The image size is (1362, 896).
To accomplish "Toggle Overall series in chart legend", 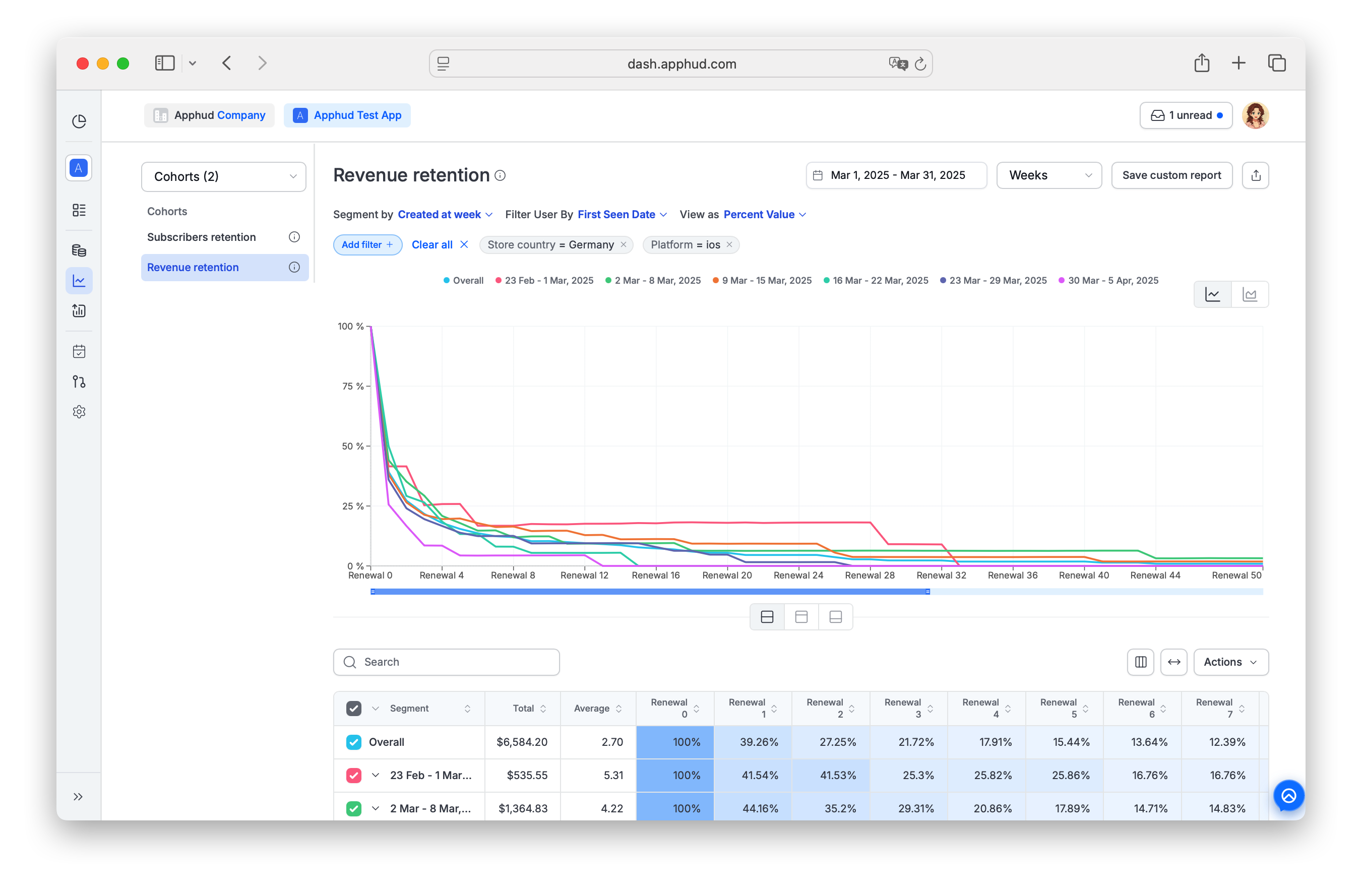I will (x=463, y=280).
